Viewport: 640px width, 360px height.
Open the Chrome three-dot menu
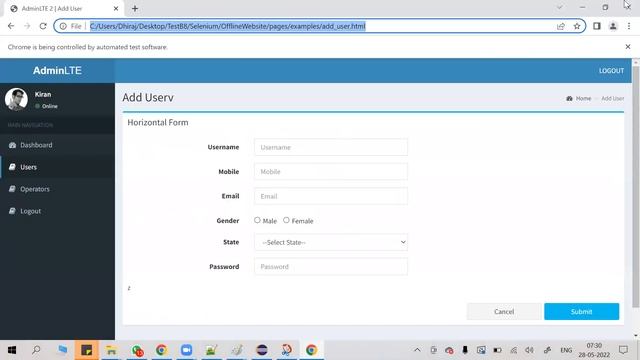629,26
